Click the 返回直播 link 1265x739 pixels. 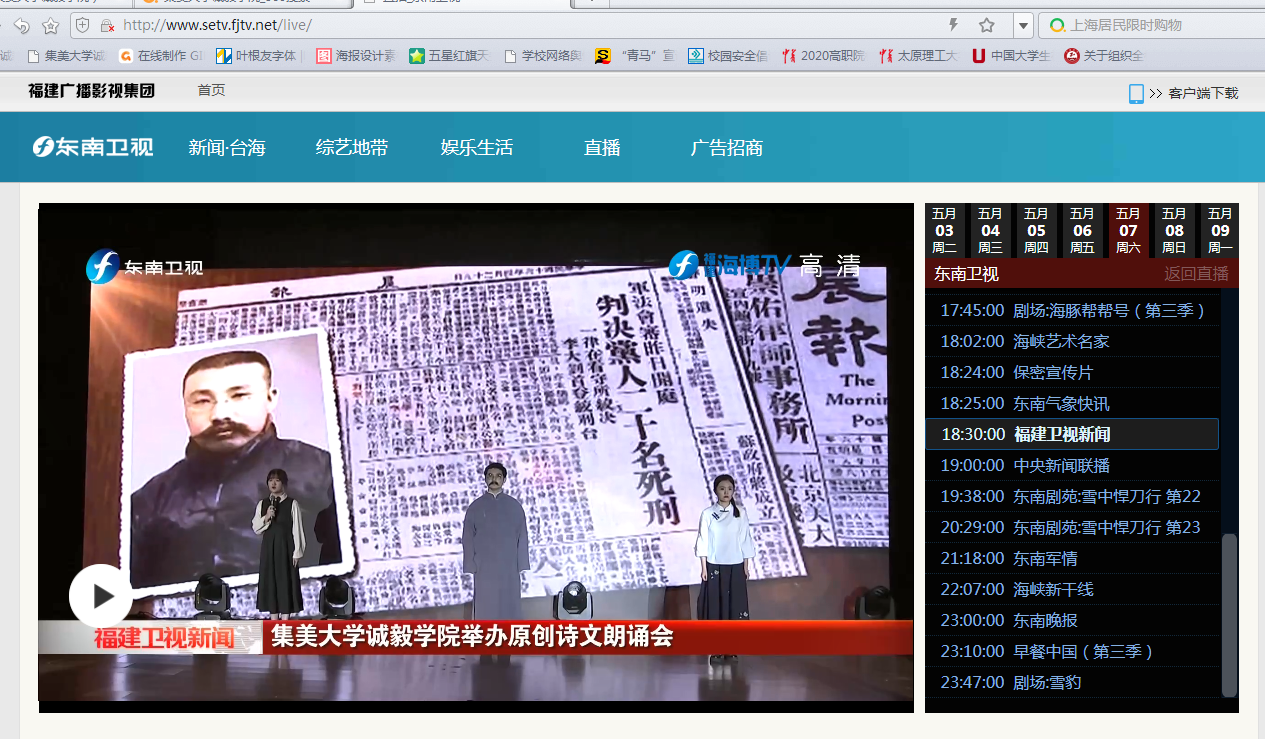[x=1196, y=274]
